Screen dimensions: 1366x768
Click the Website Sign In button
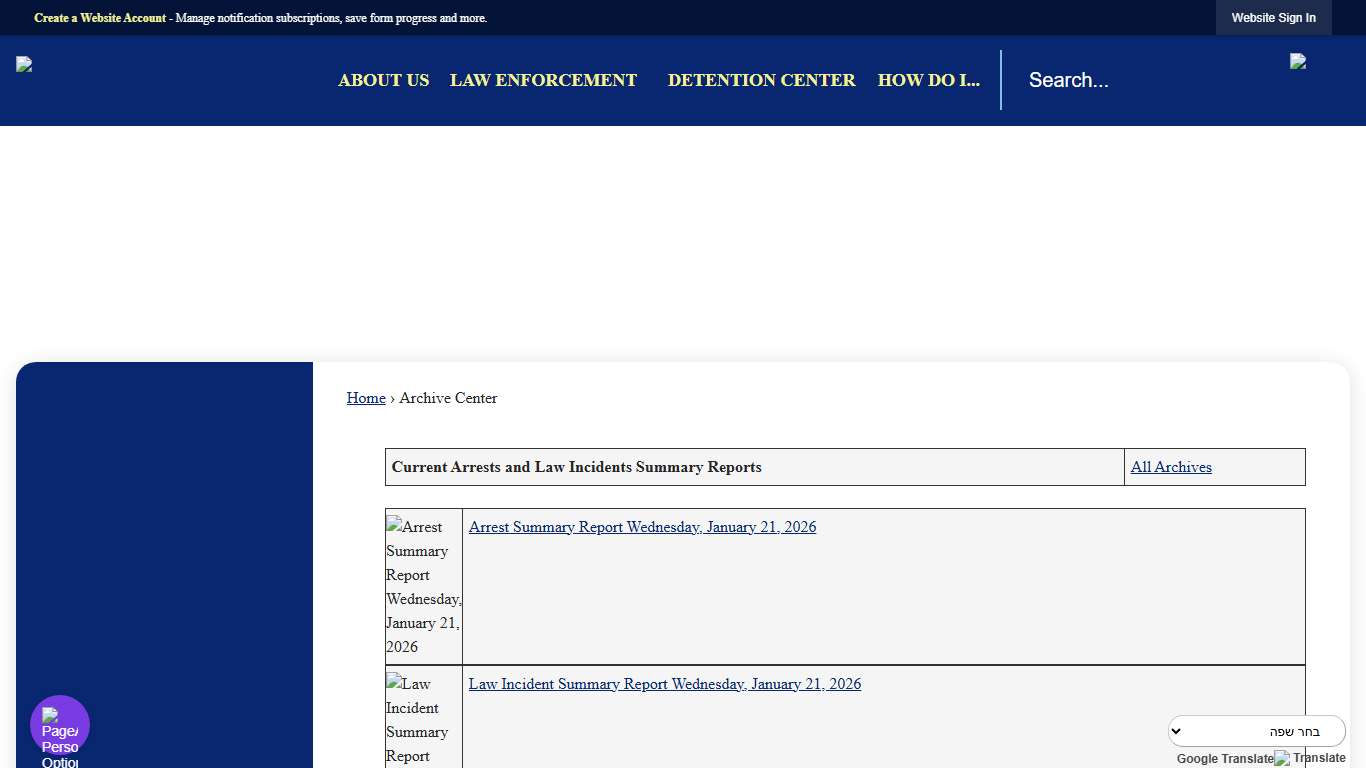[x=1273, y=17]
